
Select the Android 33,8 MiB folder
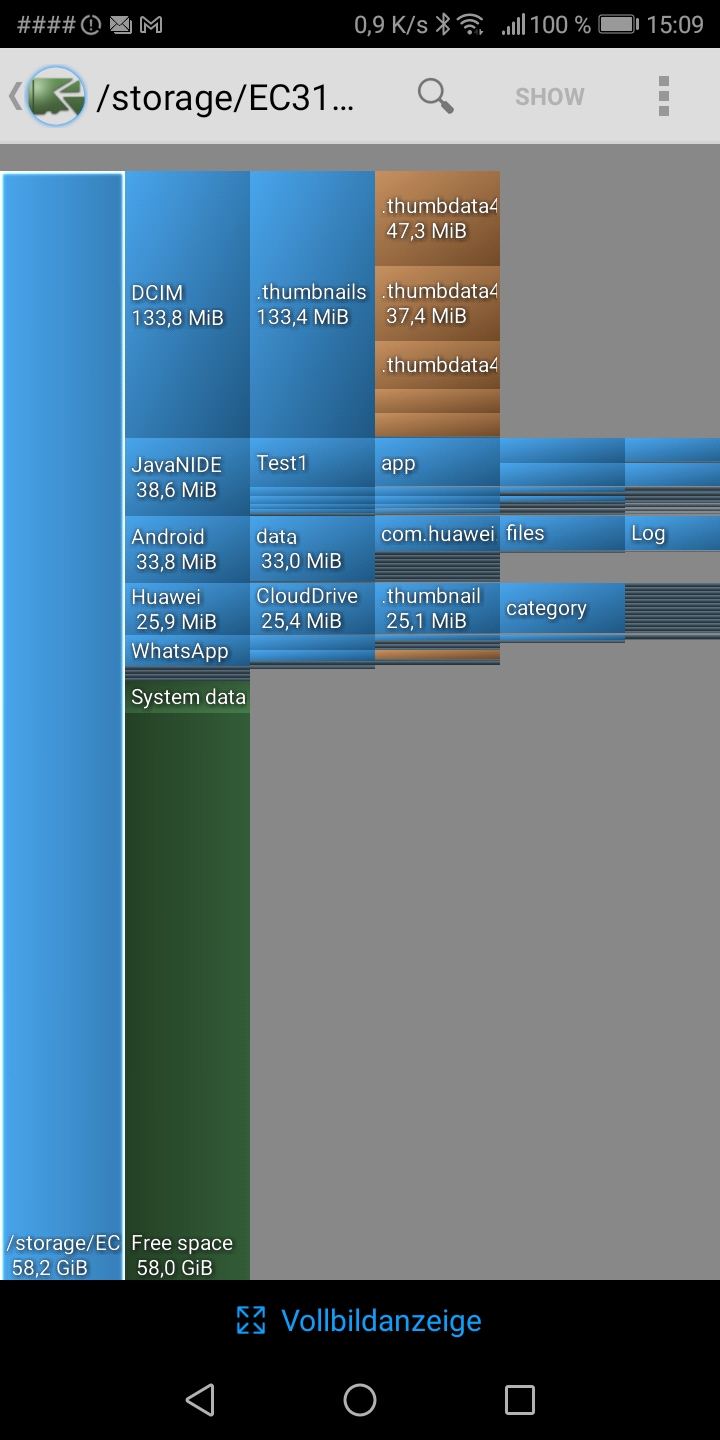[x=187, y=549]
